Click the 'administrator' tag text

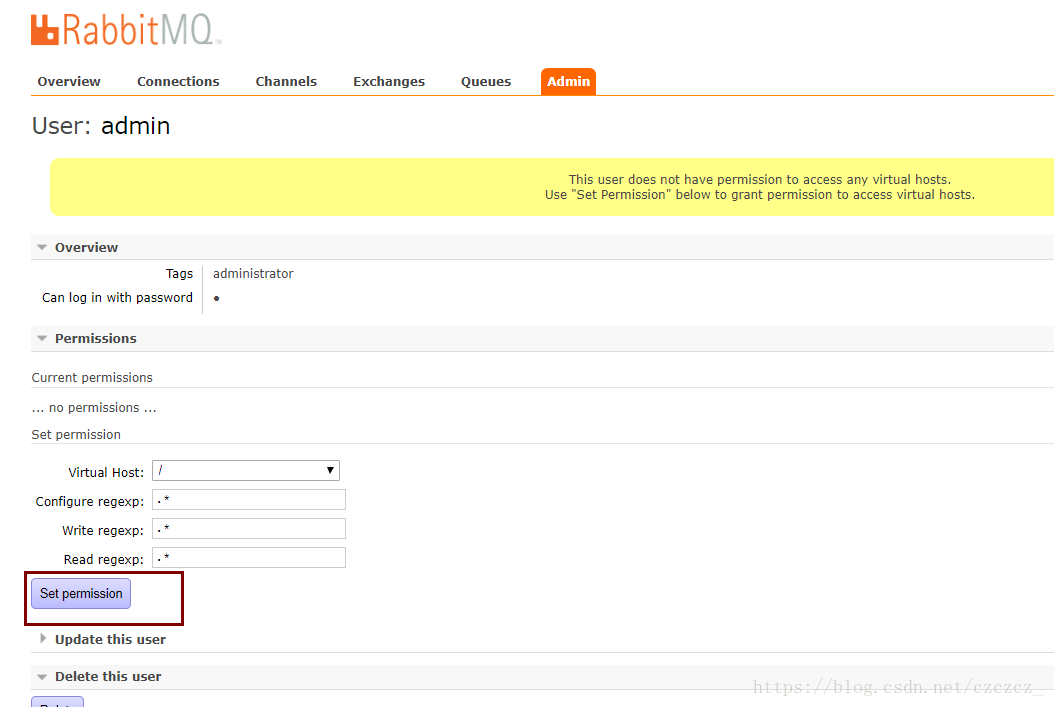pyautogui.click(x=253, y=274)
